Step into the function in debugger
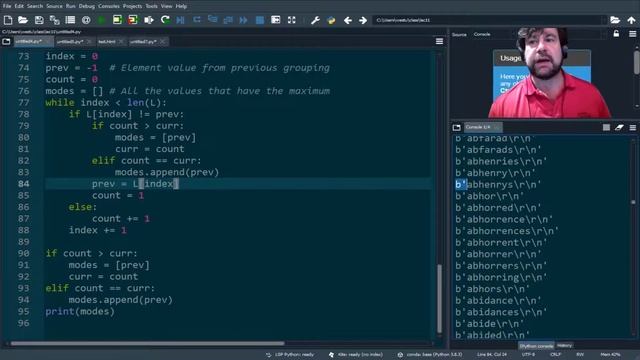This screenshot has height=360, width=640. click(x=212, y=20)
